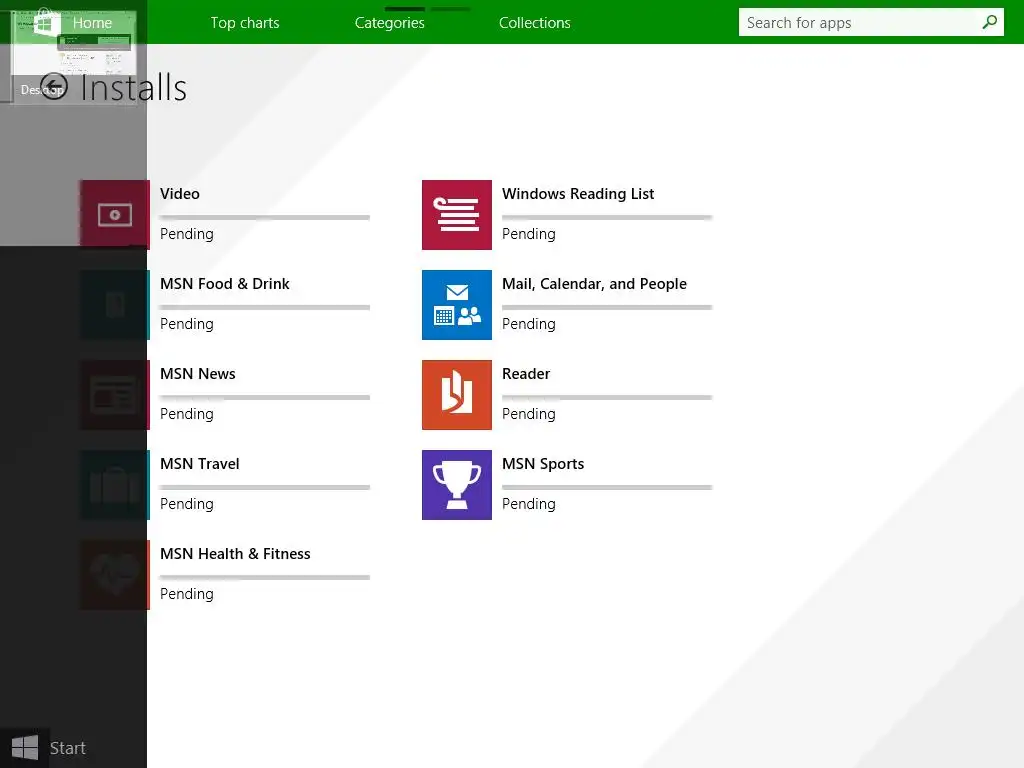
Task: Select the MSN Health & Fitness title
Action: pos(235,554)
